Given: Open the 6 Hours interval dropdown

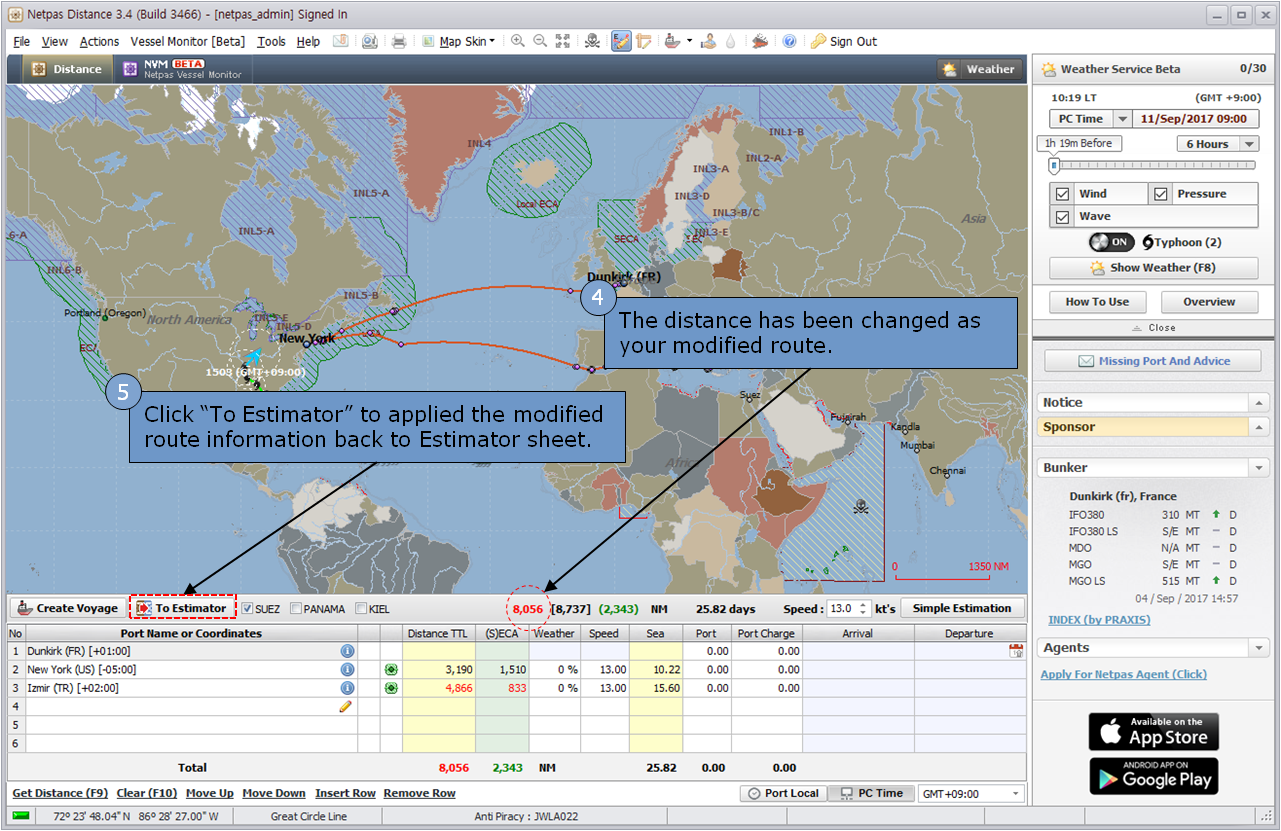Looking at the screenshot, I should (x=1249, y=144).
